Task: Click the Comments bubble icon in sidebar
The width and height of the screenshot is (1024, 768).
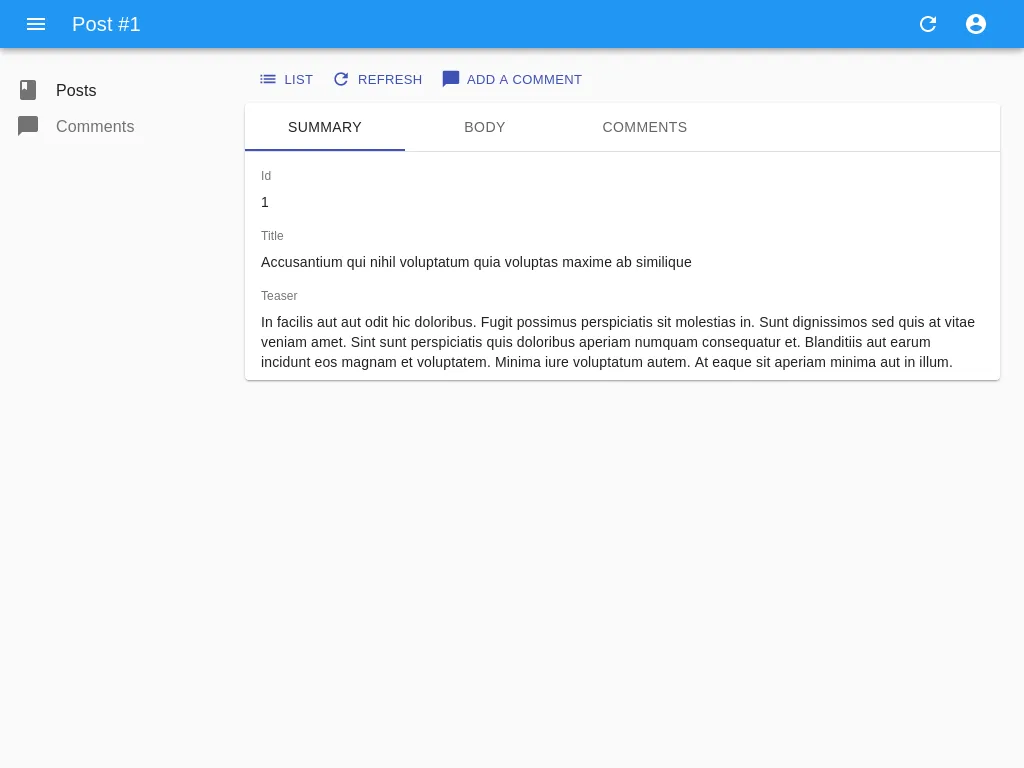Action: click(x=28, y=126)
